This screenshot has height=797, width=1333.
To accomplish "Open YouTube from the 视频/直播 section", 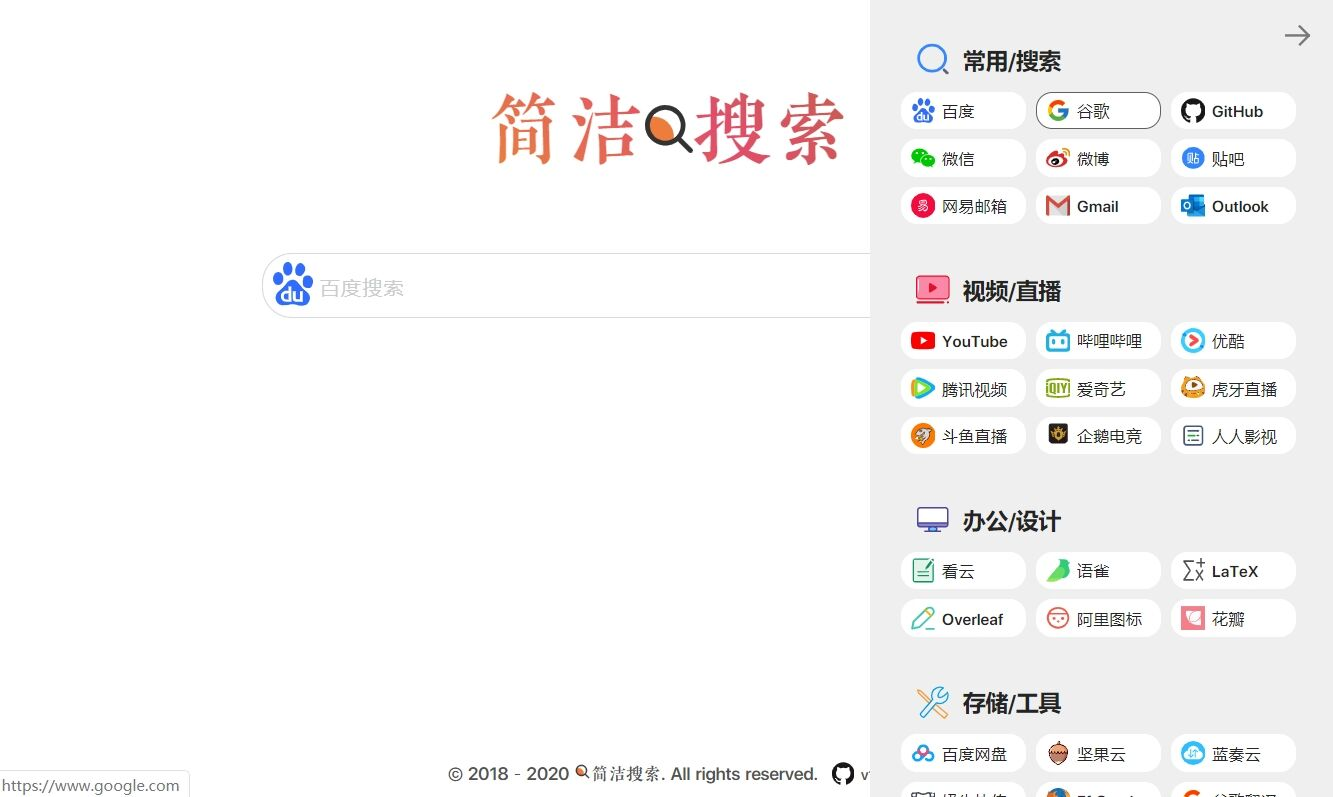I will pyautogui.click(x=962, y=340).
